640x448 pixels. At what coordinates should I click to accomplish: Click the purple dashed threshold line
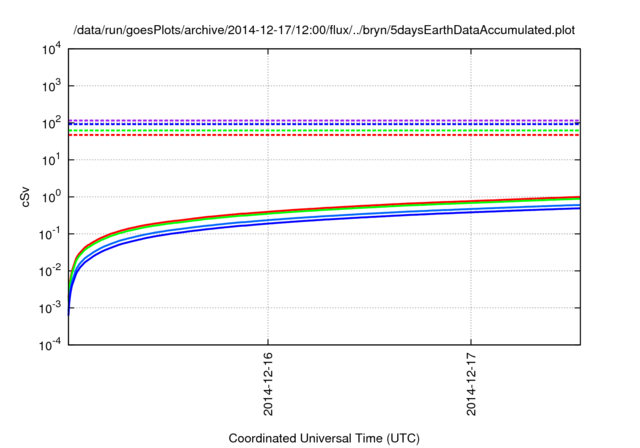click(x=324, y=120)
